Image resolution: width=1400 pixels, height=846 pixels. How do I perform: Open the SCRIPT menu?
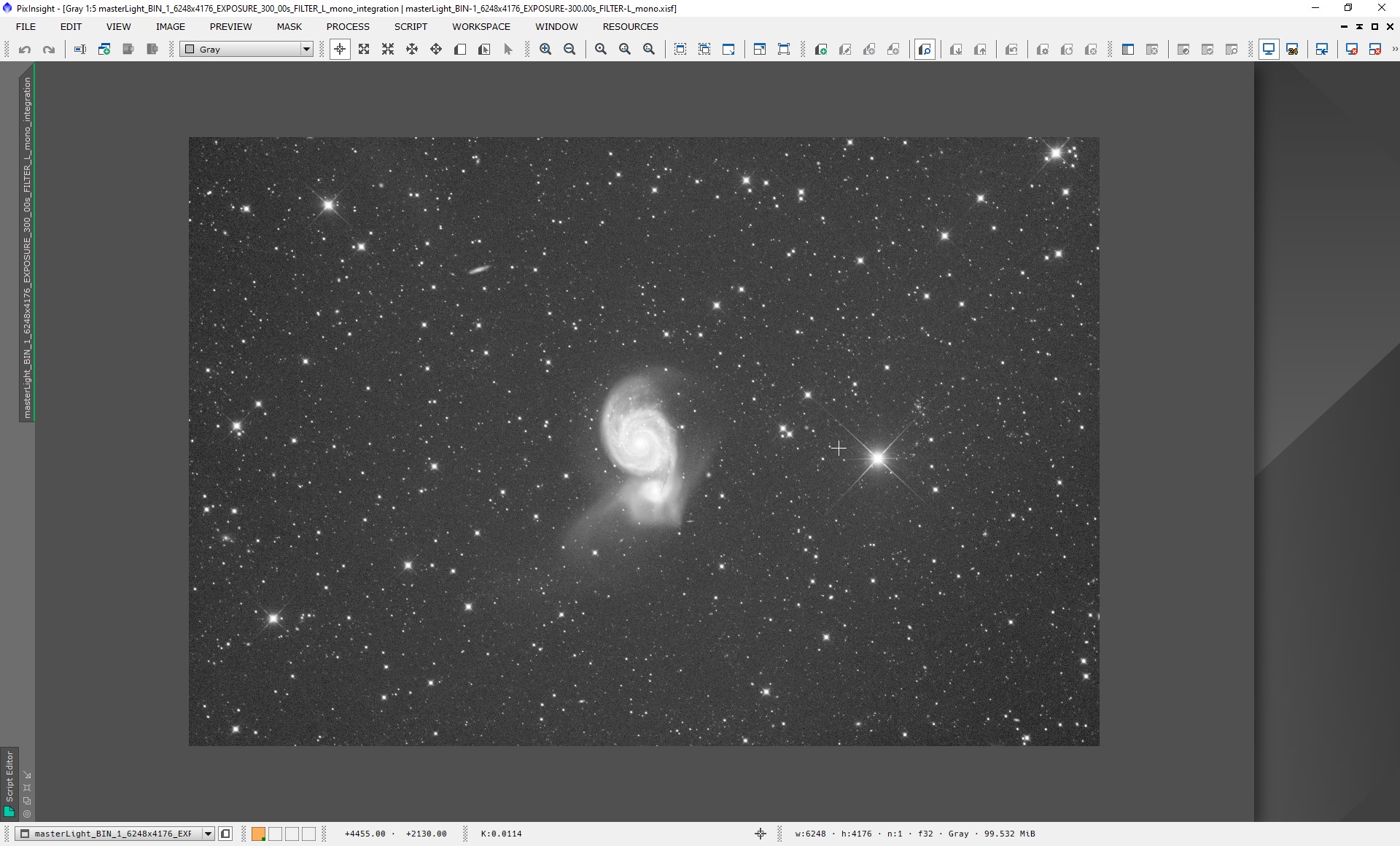click(411, 26)
